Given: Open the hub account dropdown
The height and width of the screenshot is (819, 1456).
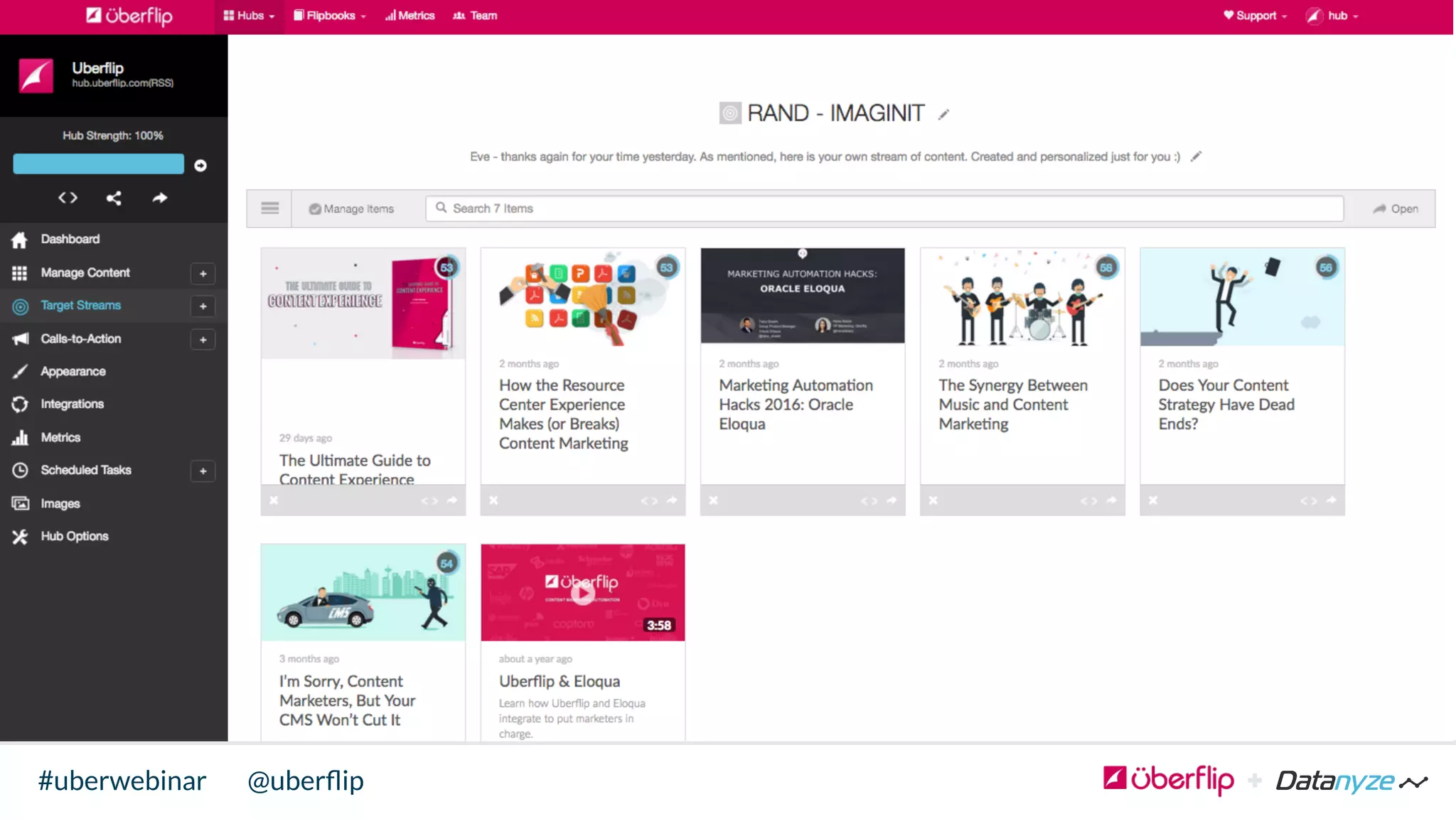Looking at the screenshot, I should pos(1332,16).
